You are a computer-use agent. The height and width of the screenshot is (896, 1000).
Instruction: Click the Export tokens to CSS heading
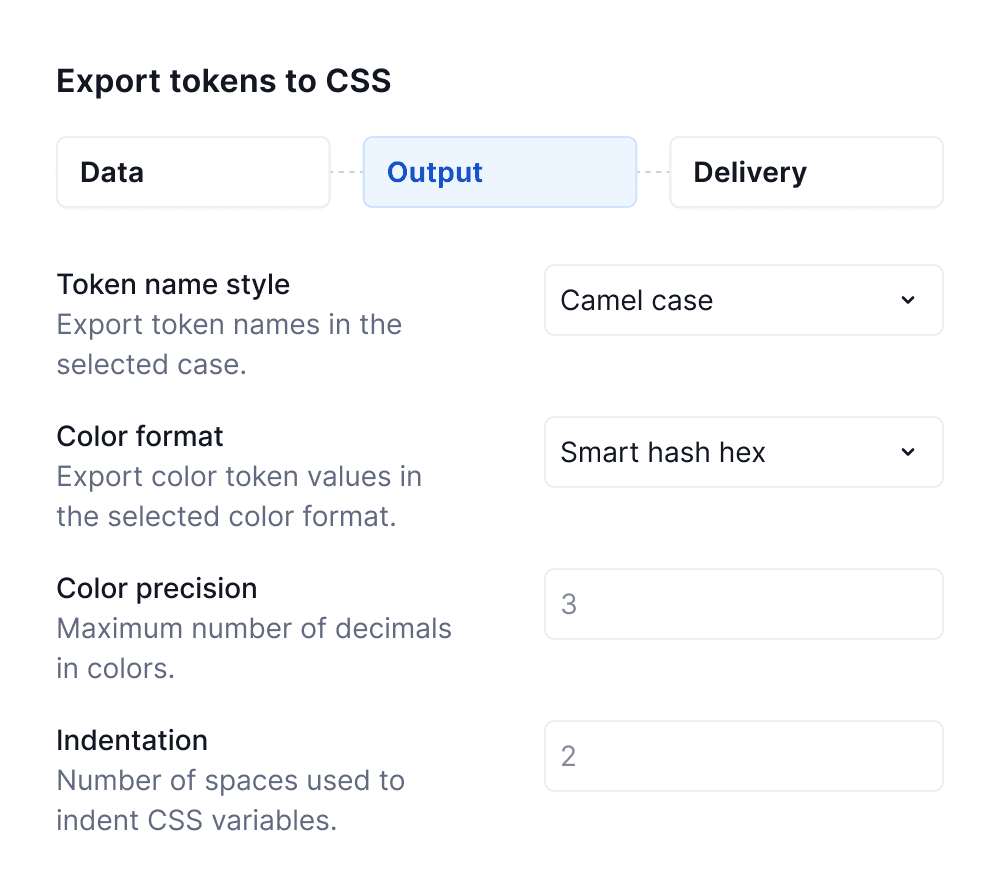(x=223, y=81)
